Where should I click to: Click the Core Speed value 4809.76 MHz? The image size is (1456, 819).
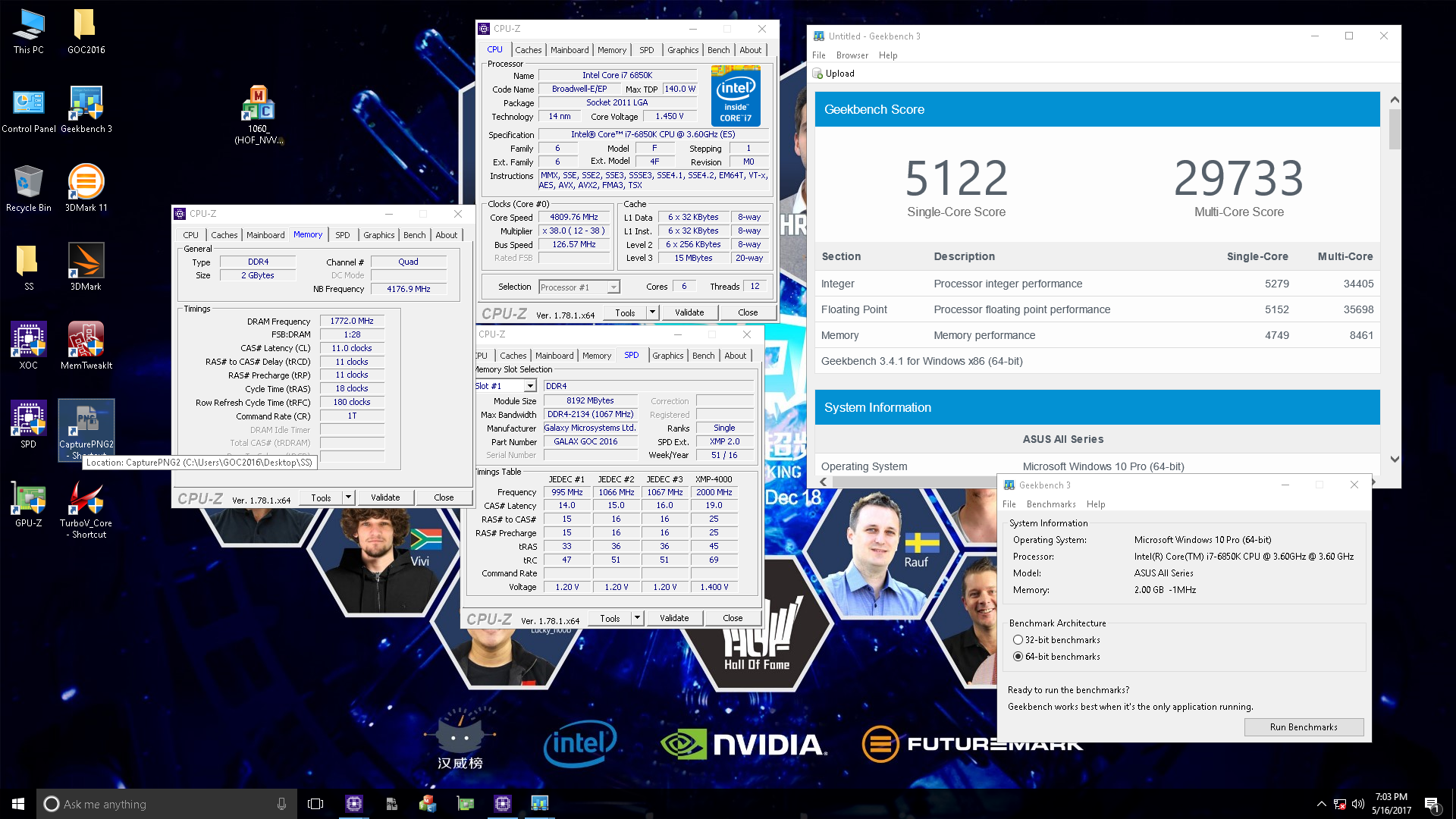[x=573, y=217]
